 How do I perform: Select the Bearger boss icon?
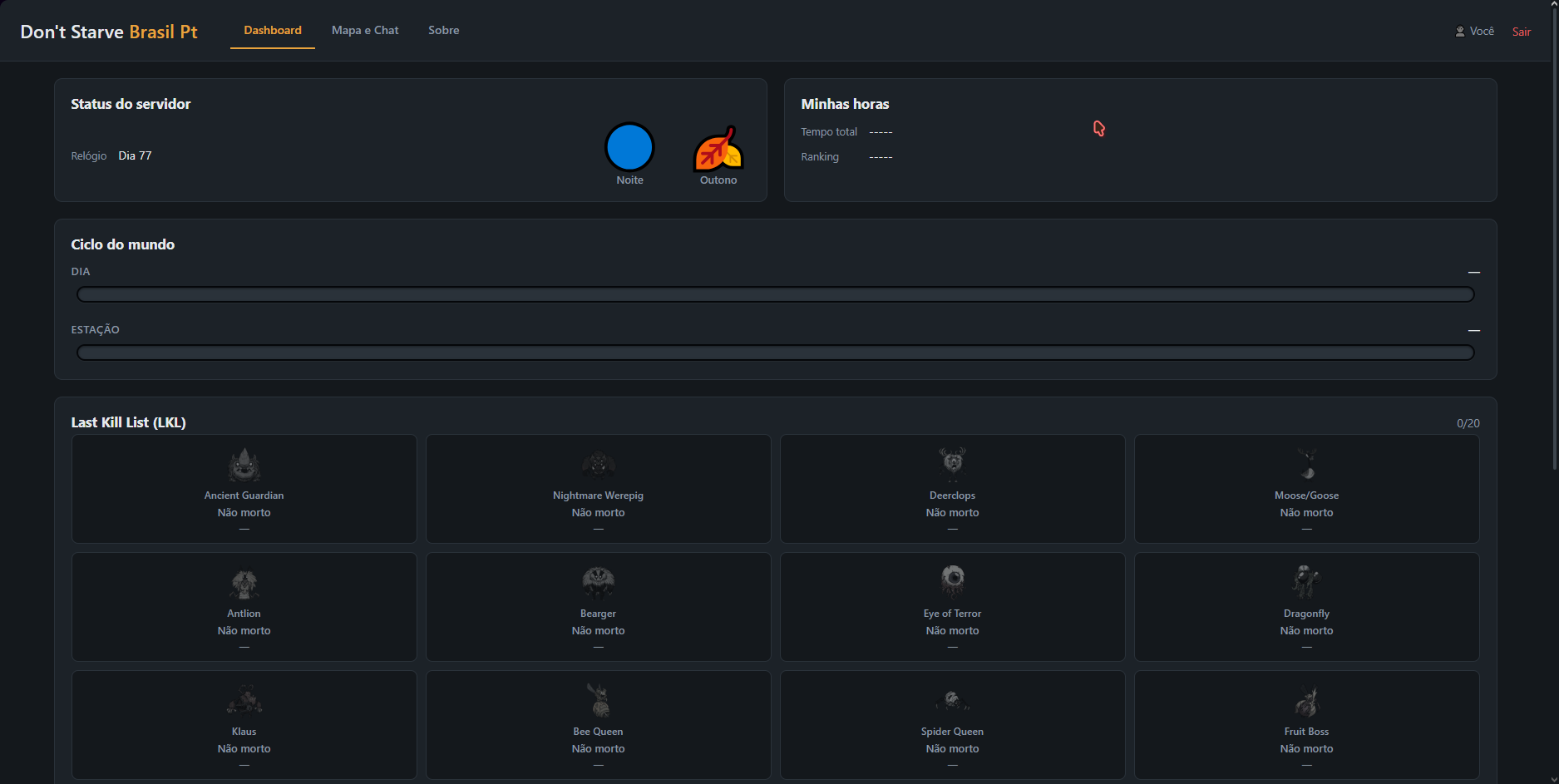click(598, 583)
